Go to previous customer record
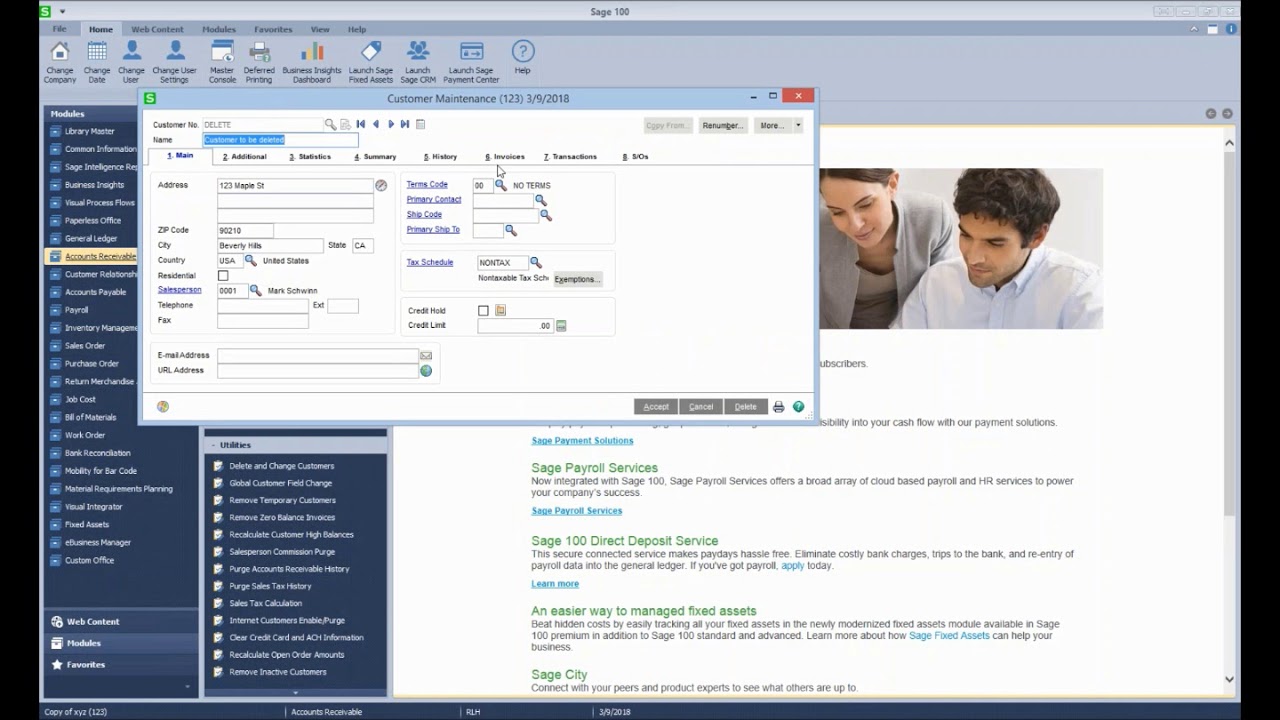 coord(376,124)
